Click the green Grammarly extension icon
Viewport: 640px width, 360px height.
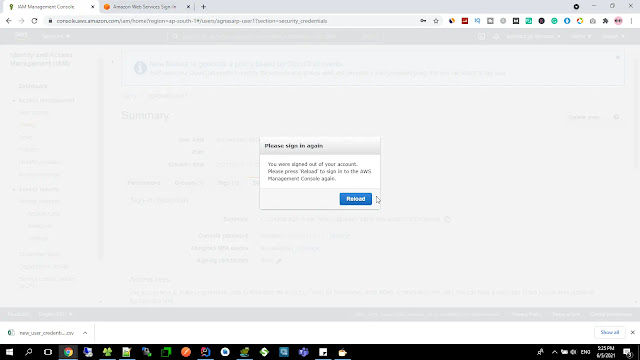pyautogui.click(x=554, y=21)
